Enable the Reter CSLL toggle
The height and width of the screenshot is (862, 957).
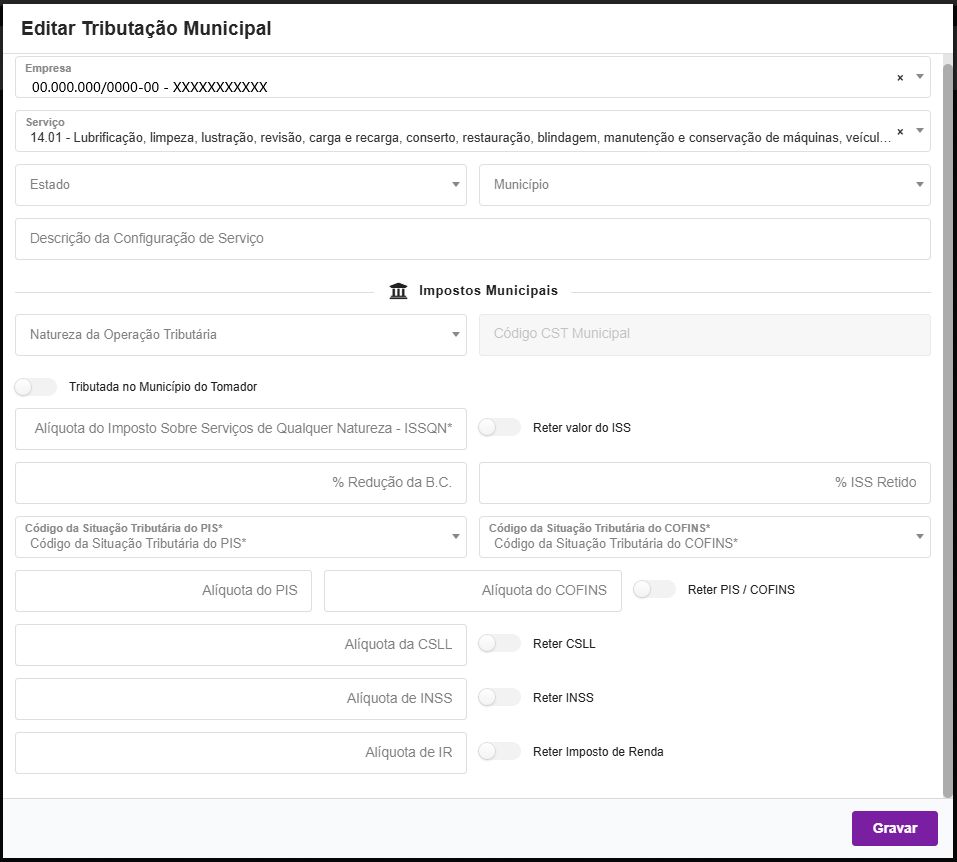(499, 644)
